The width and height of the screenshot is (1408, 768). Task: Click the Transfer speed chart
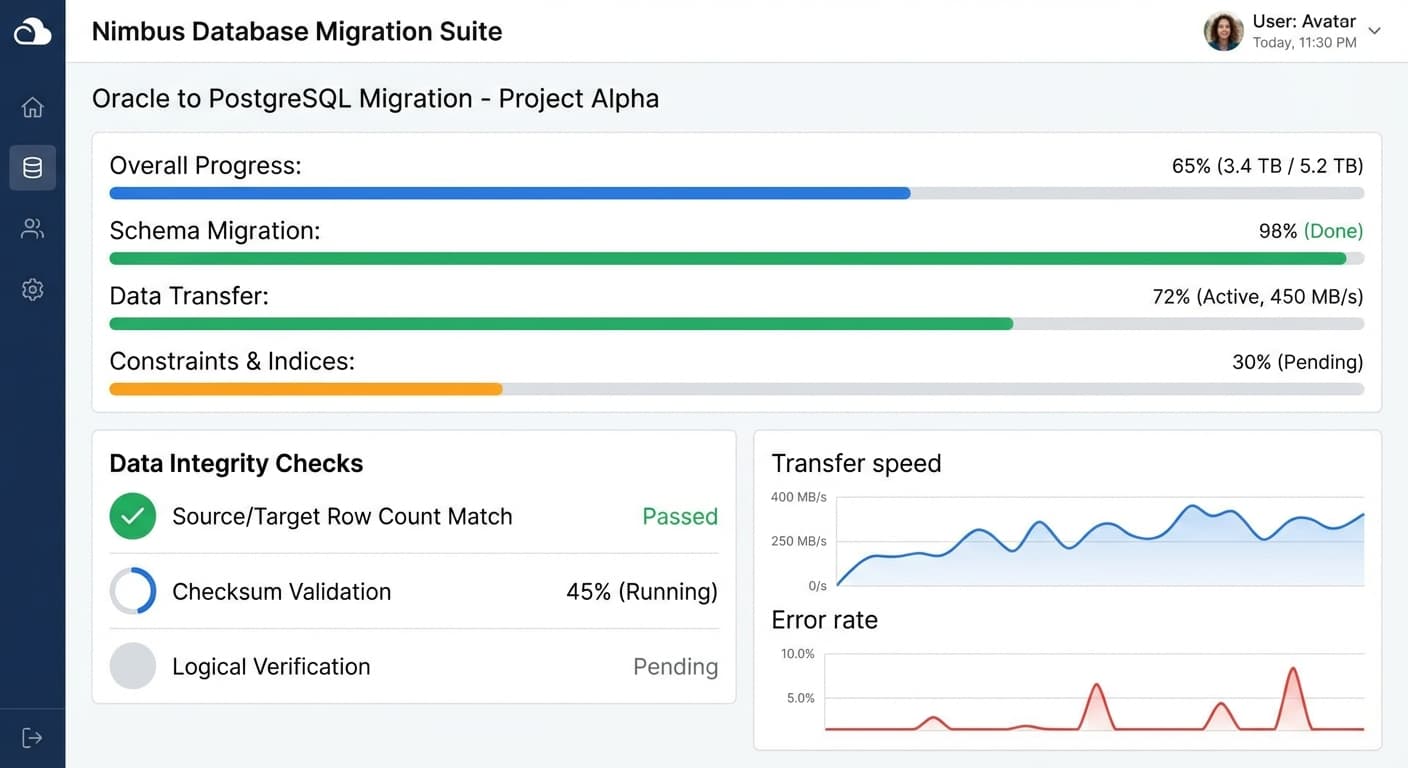click(1100, 541)
